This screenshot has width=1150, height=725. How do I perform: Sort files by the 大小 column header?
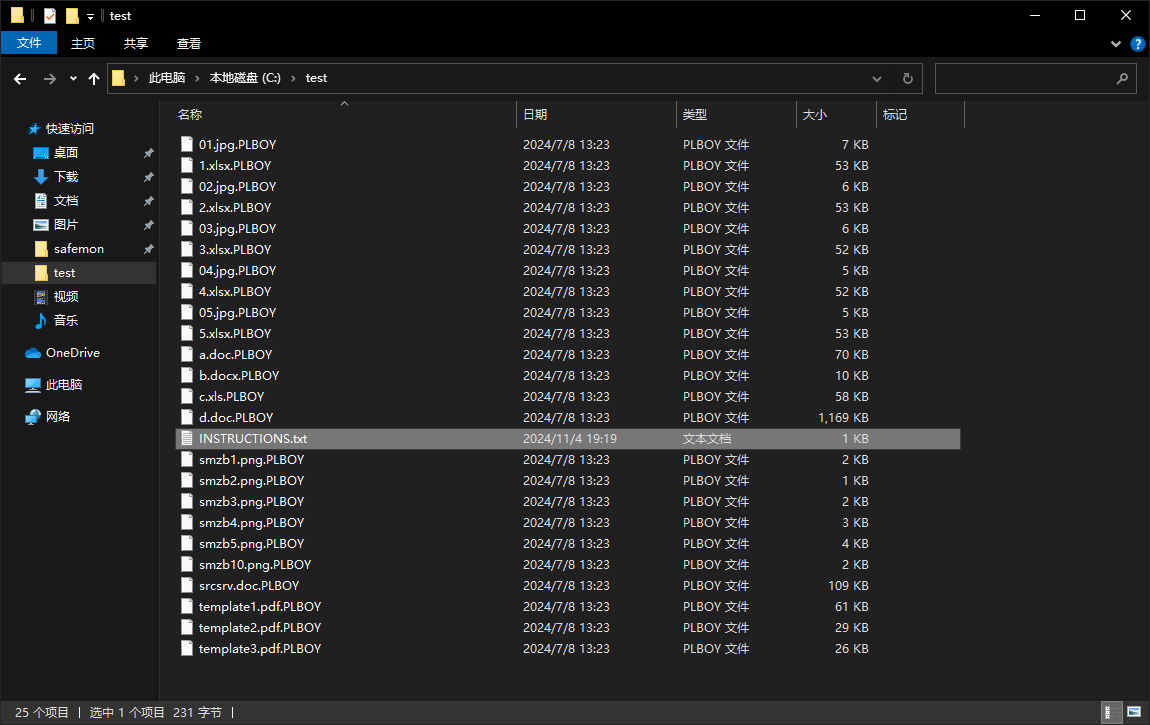(815, 115)
